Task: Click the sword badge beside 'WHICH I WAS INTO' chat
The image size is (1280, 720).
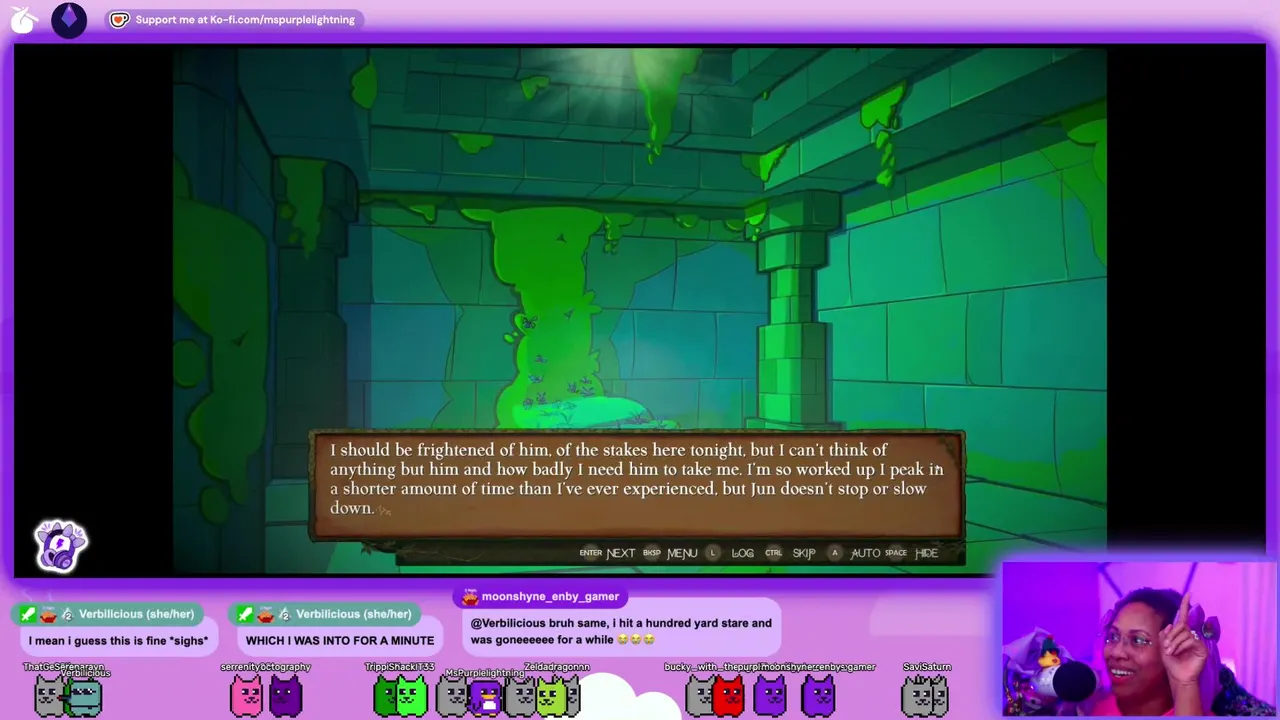Action: coord(245,614)
